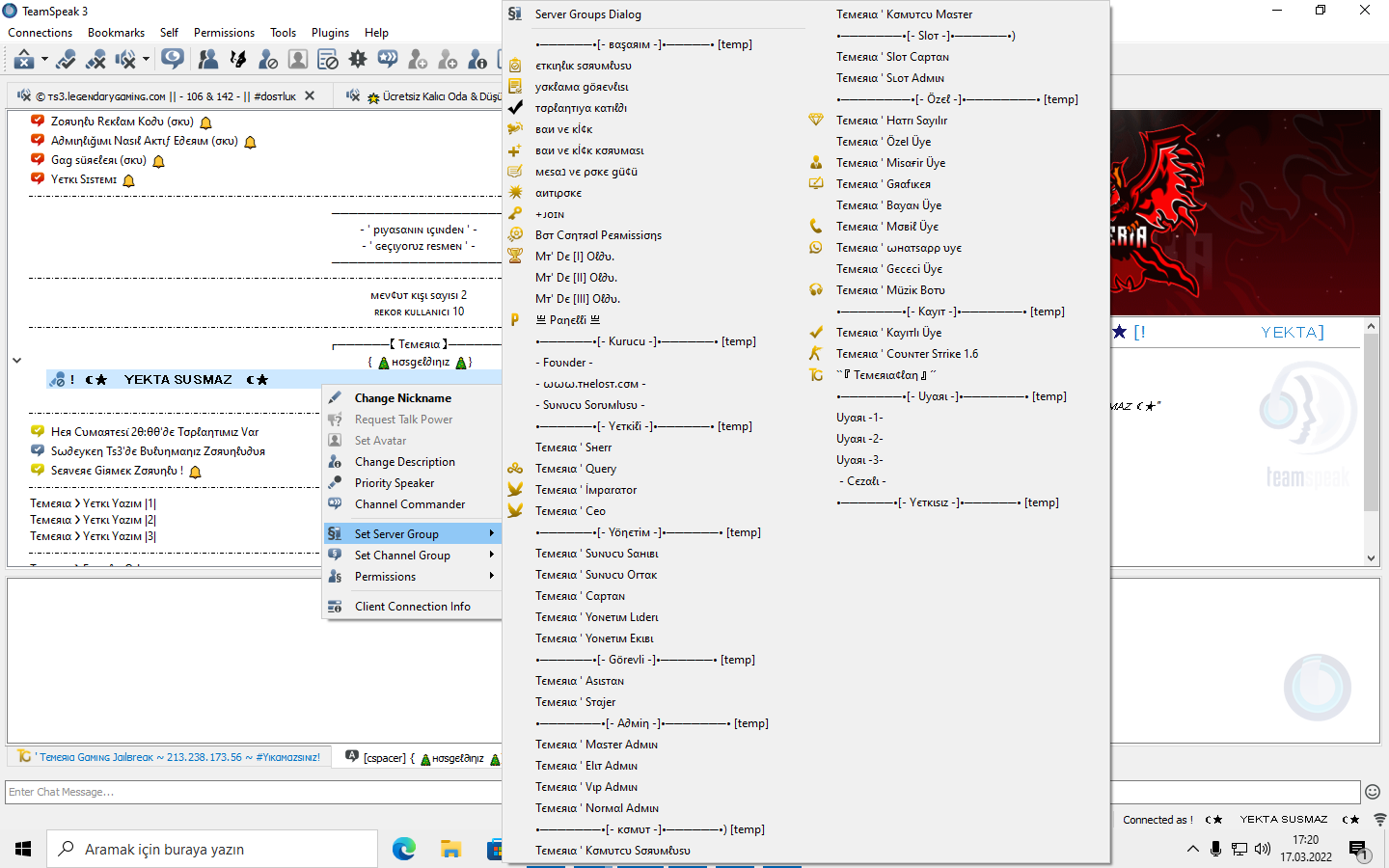1389x868 pixels.
Task: Open Permissions menu in menu bar
Action: 224,33
